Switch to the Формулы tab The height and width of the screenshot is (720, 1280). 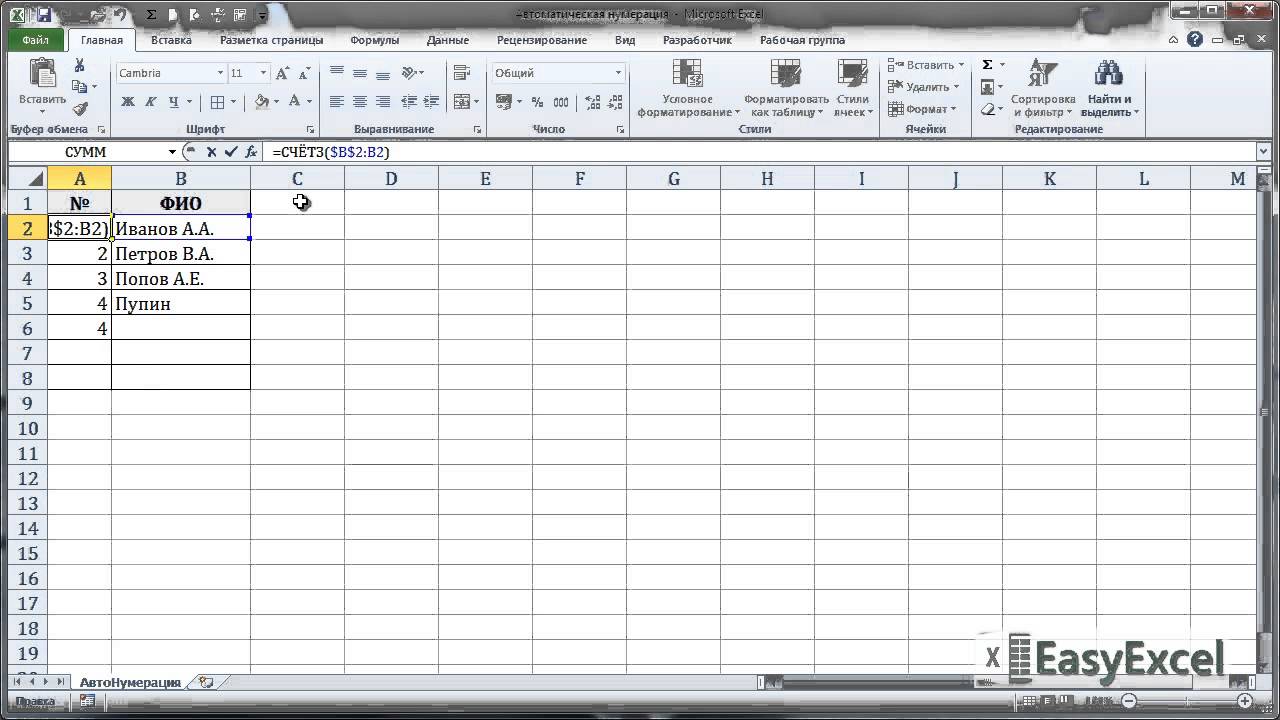(374, 40)
